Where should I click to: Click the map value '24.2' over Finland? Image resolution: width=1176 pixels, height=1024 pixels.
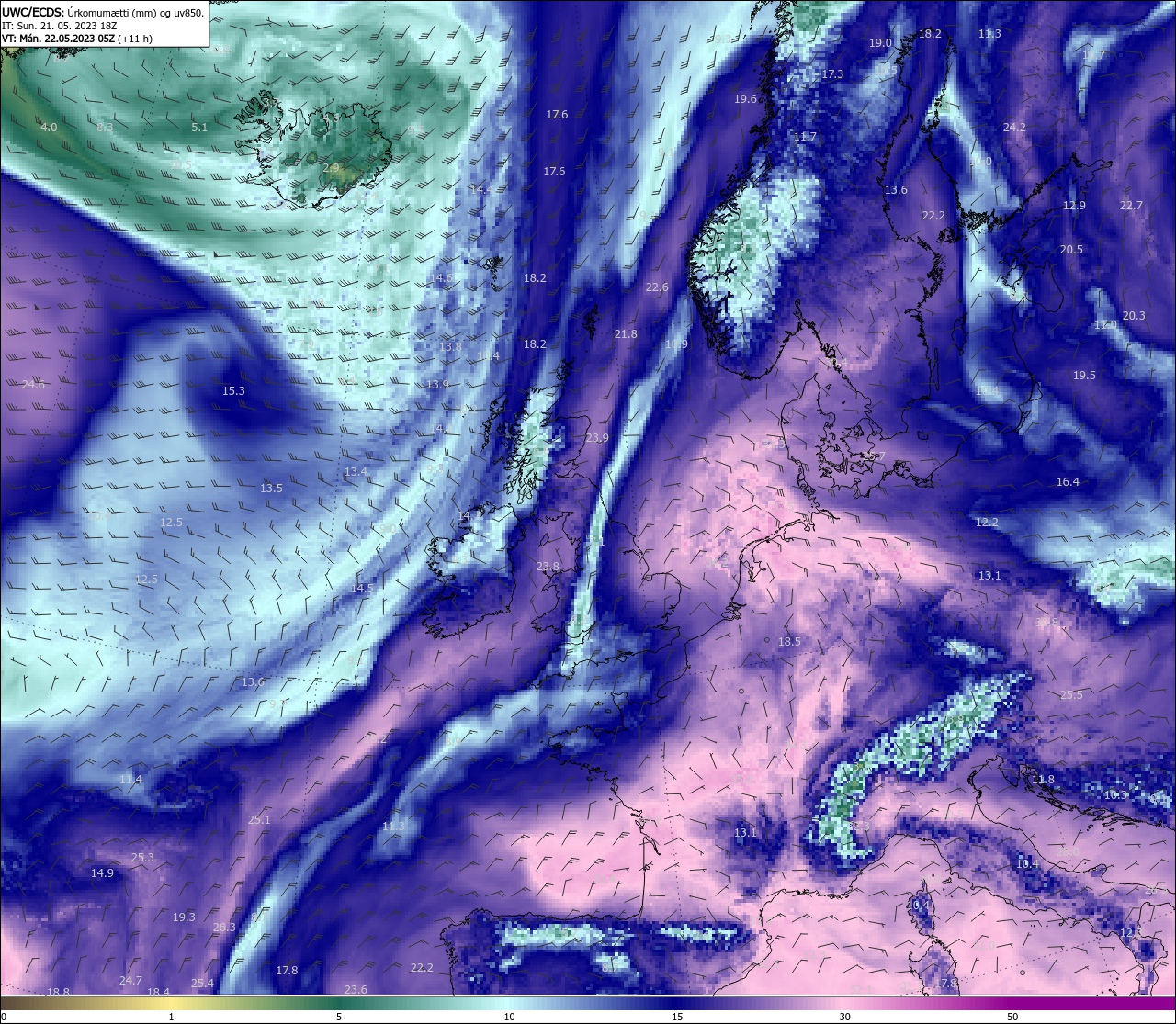[x=1014, y=128]
